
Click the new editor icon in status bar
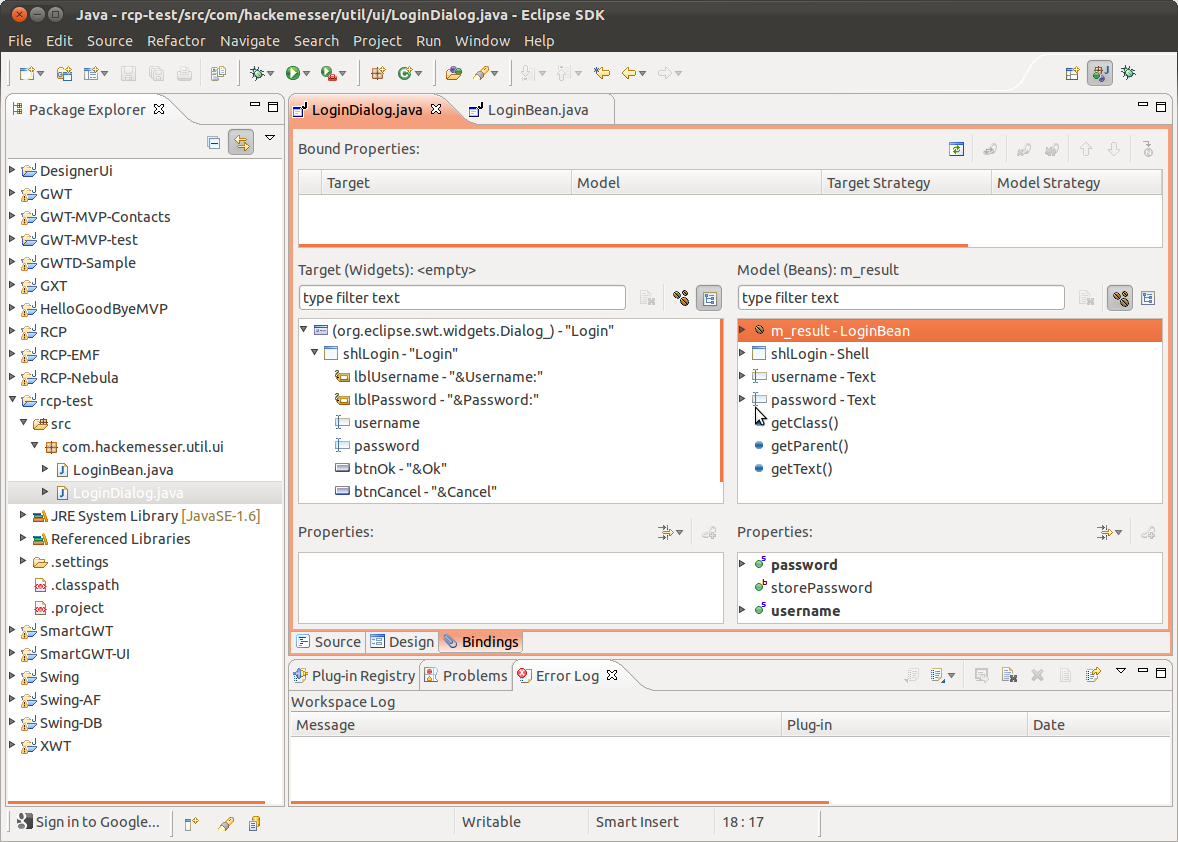click(x=192, y=824)
